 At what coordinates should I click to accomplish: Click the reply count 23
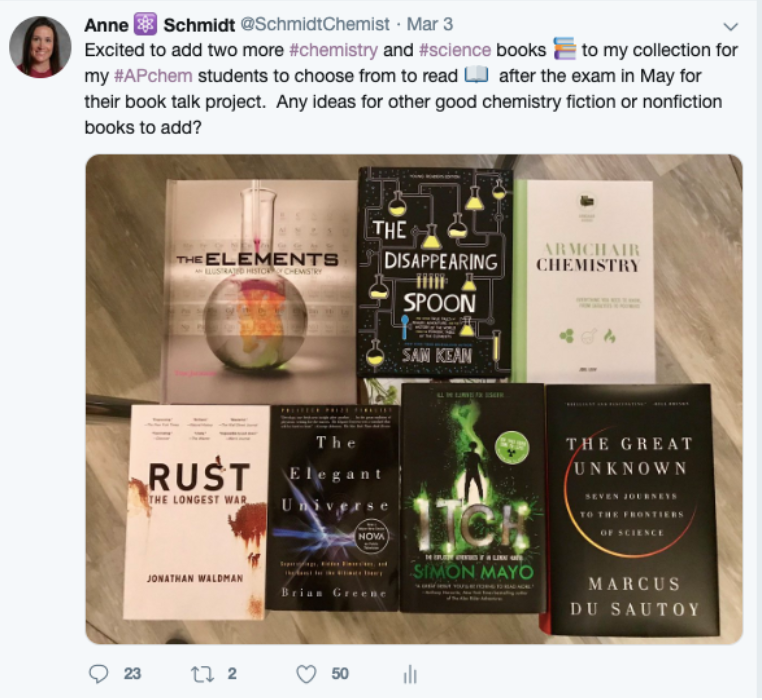[x=132, y=674]
